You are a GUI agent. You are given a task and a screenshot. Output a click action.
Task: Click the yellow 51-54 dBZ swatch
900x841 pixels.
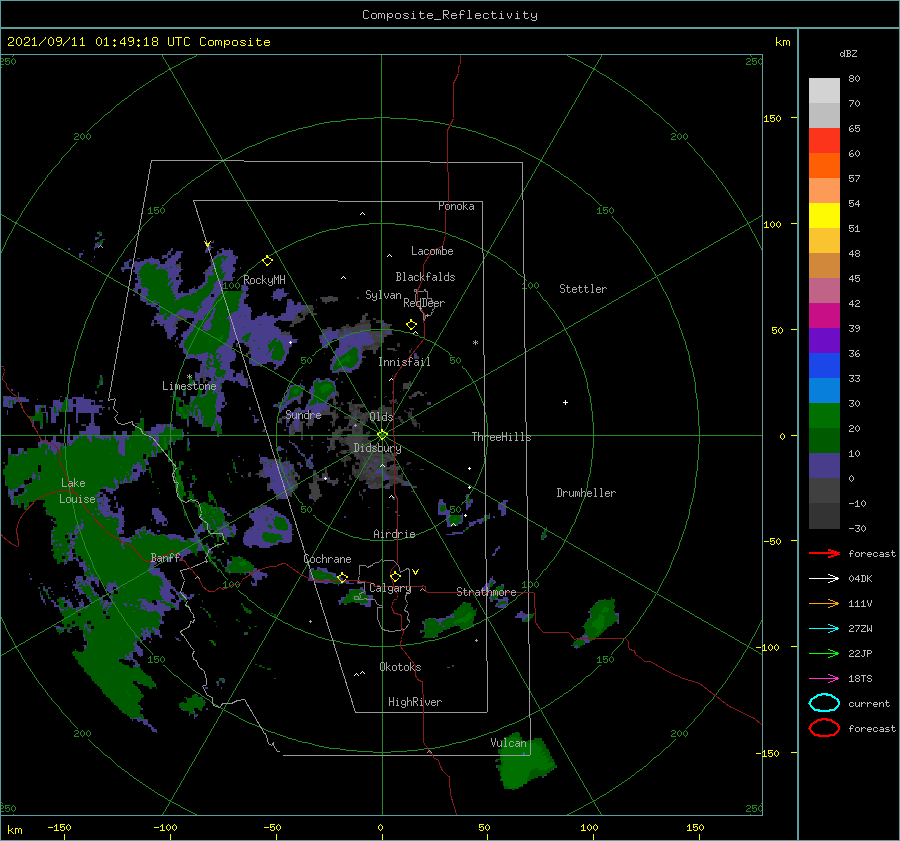(824, 216)
